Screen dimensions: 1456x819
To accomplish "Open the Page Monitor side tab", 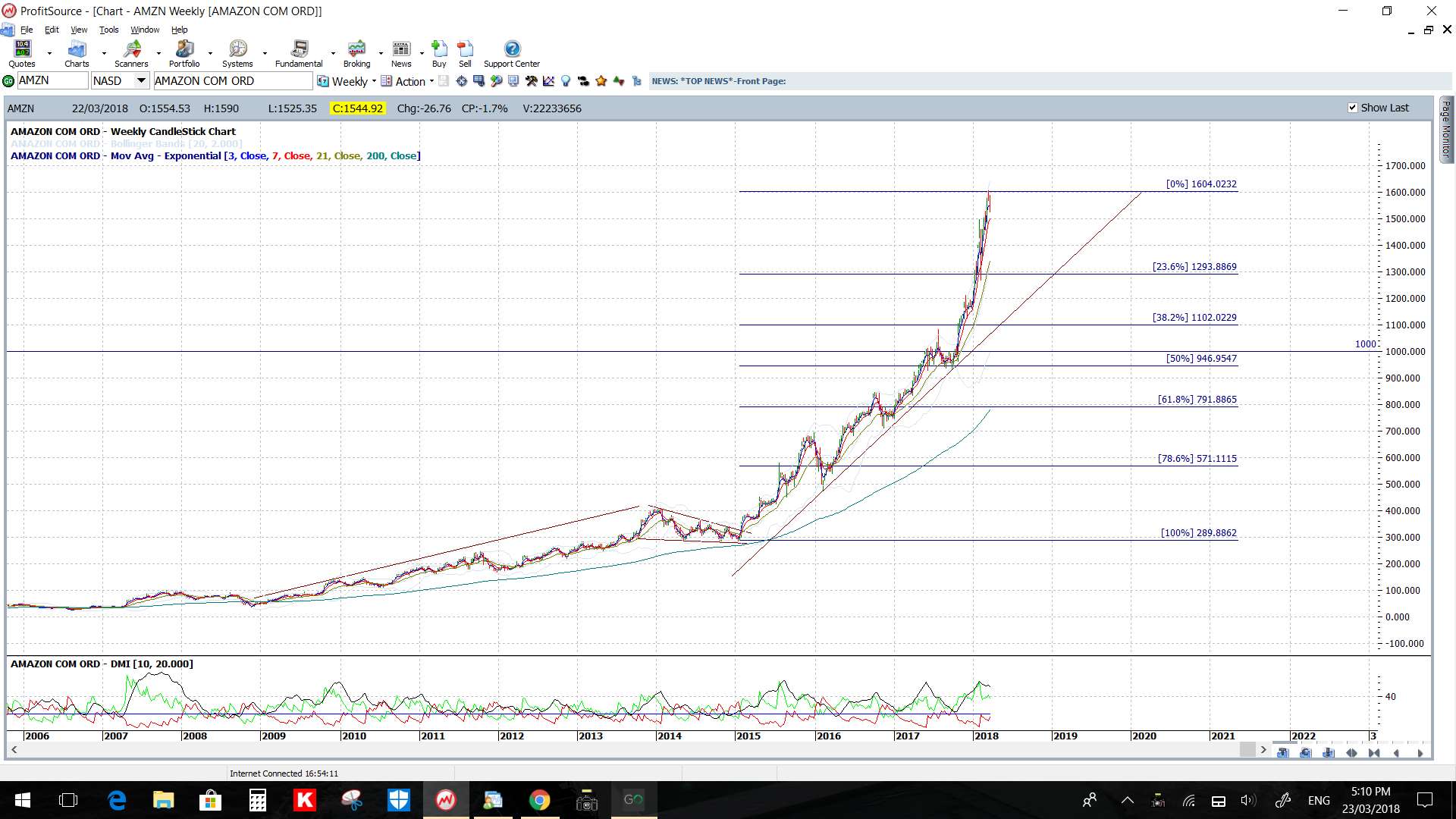I will click(1446, 130).
